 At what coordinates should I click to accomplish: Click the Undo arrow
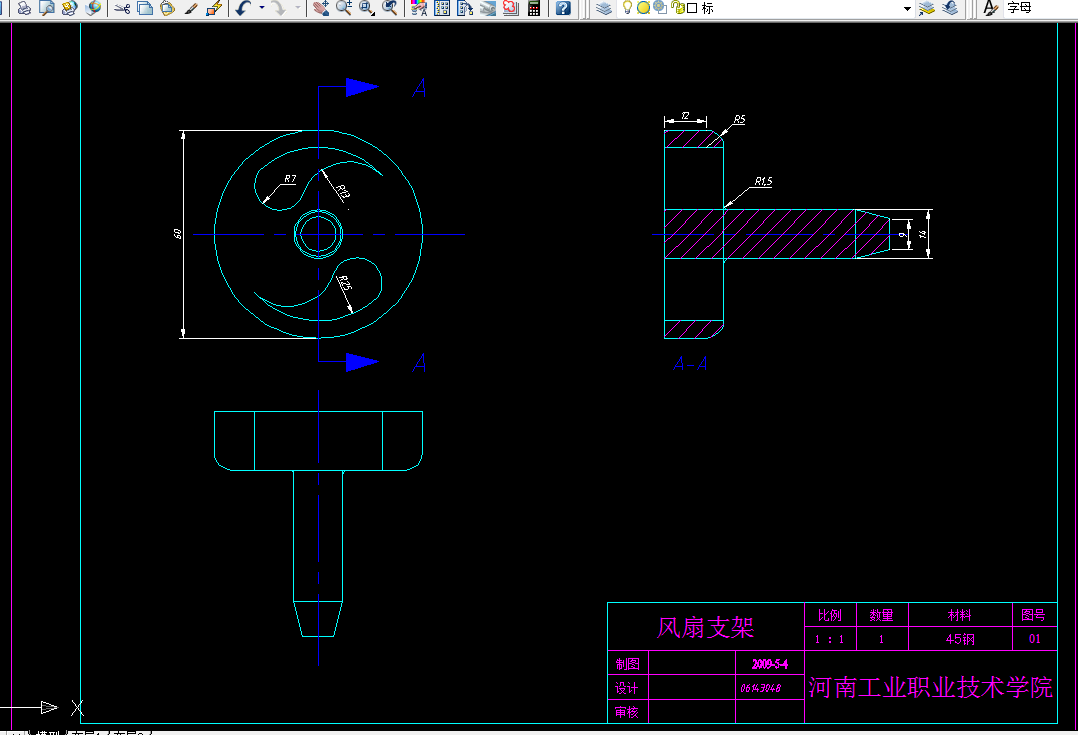pos(243,8)
